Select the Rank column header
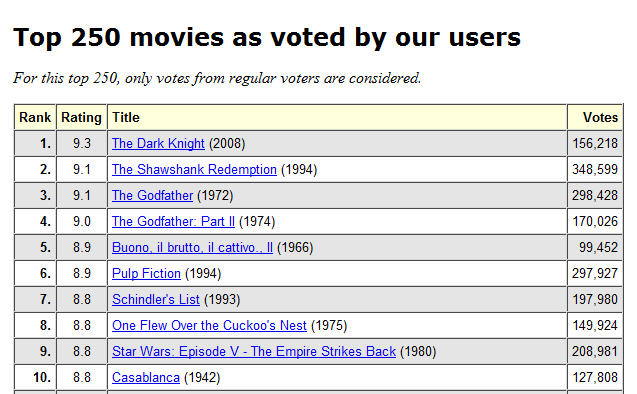 pos(35,117)
